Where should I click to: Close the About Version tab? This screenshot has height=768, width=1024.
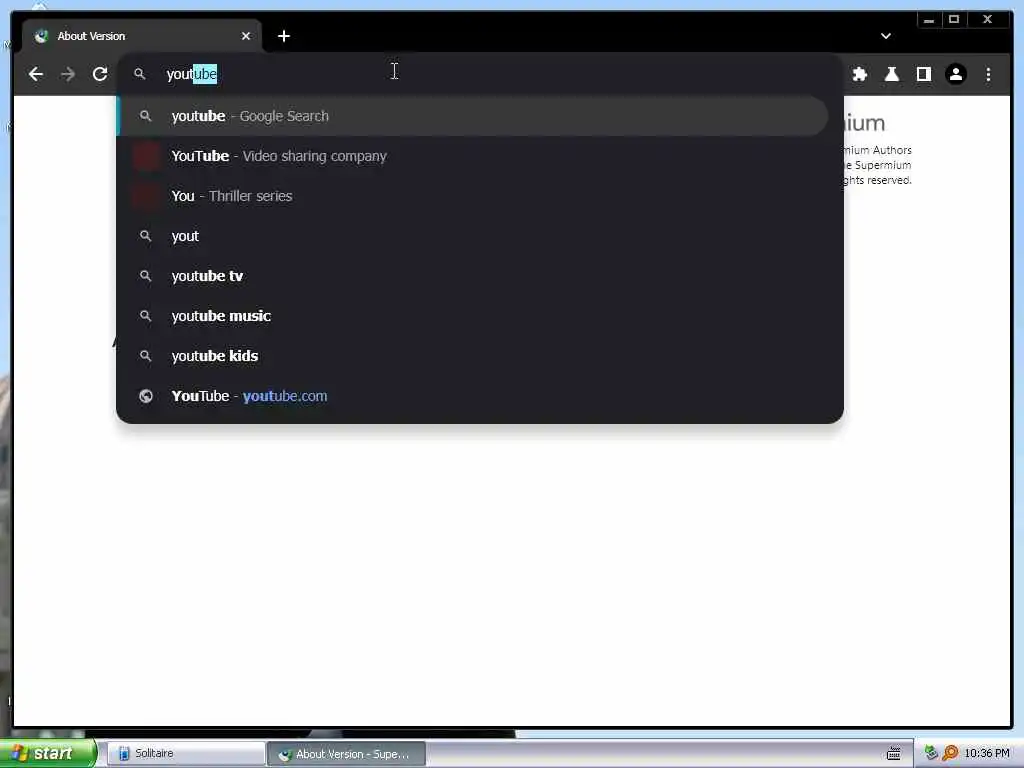(246, 36)
